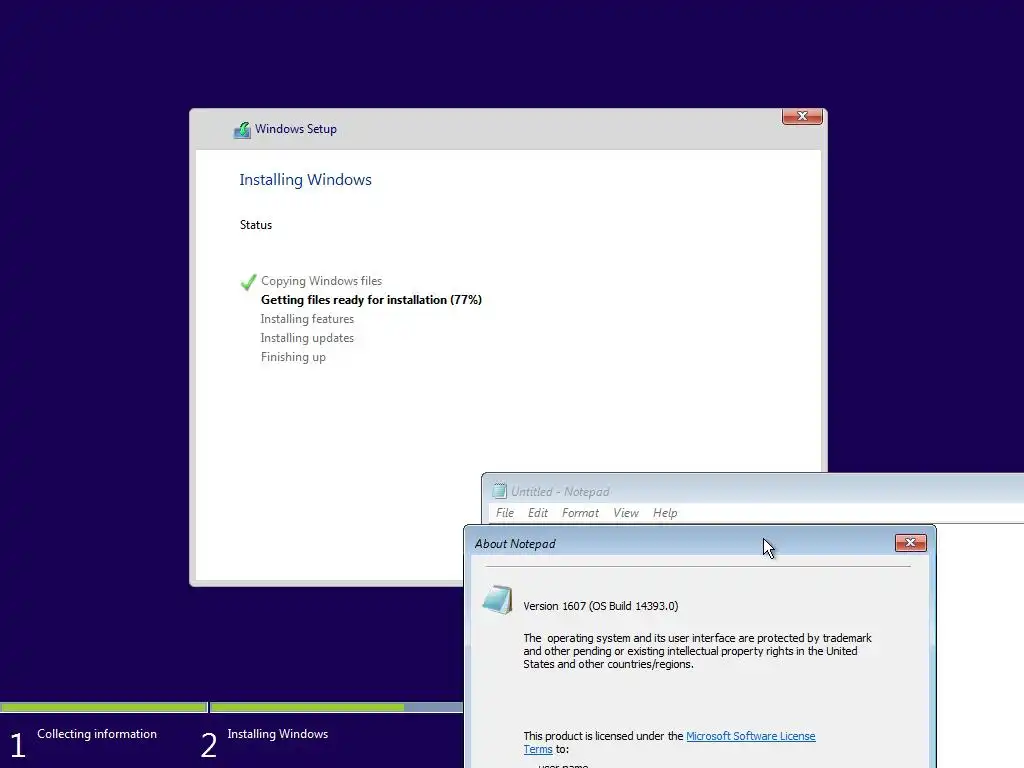Viewport: 1024px width, 768px height.
Task: Click step 2 'Installing Windows' label at bottom
Action: tap(278, 734)
